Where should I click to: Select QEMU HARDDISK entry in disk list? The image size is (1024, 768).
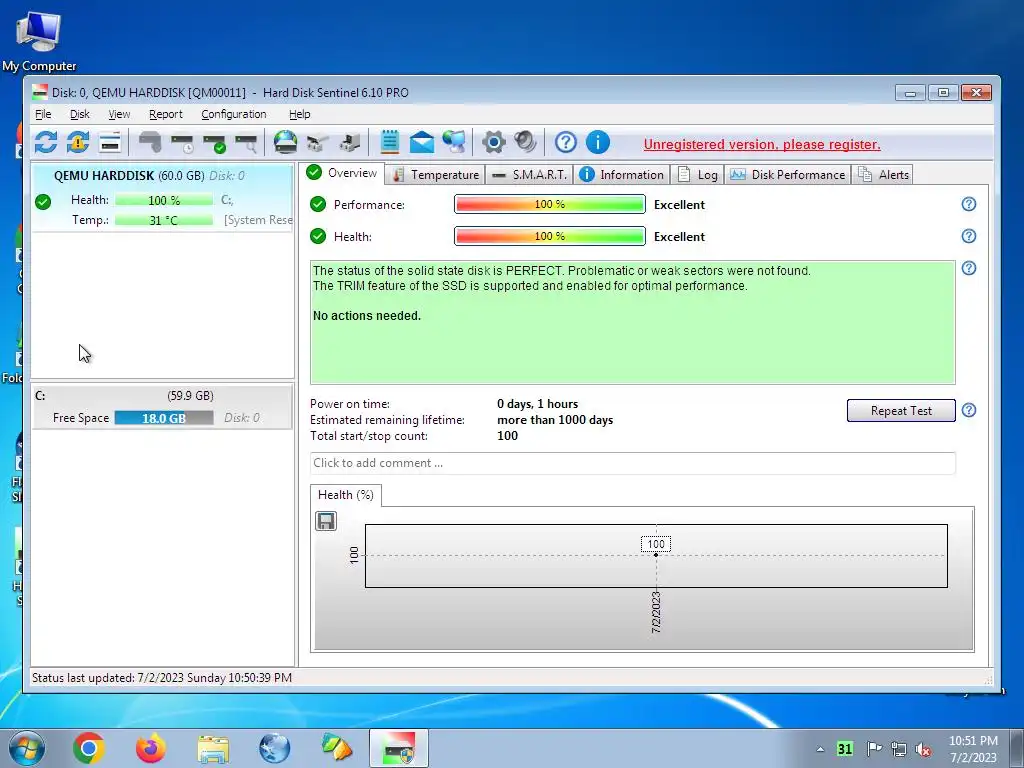(x=163, y=197)
